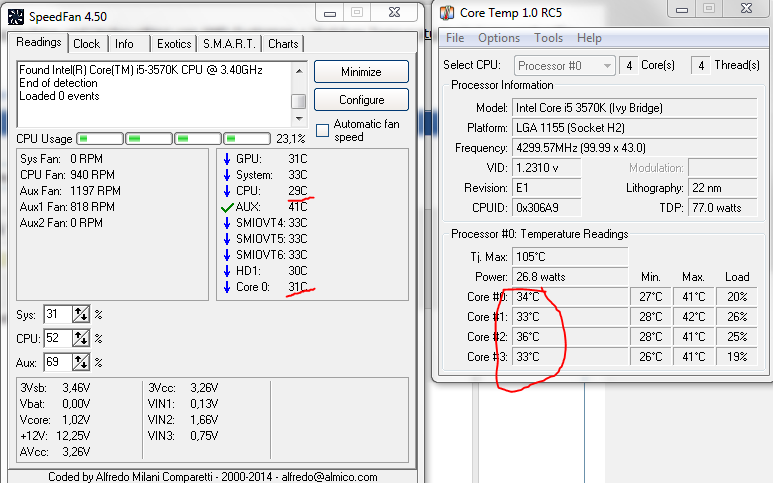This screenshot has width=773, height=483.
Task: Click the Minimize button in SpeedFan
Action: click(361, 71)
